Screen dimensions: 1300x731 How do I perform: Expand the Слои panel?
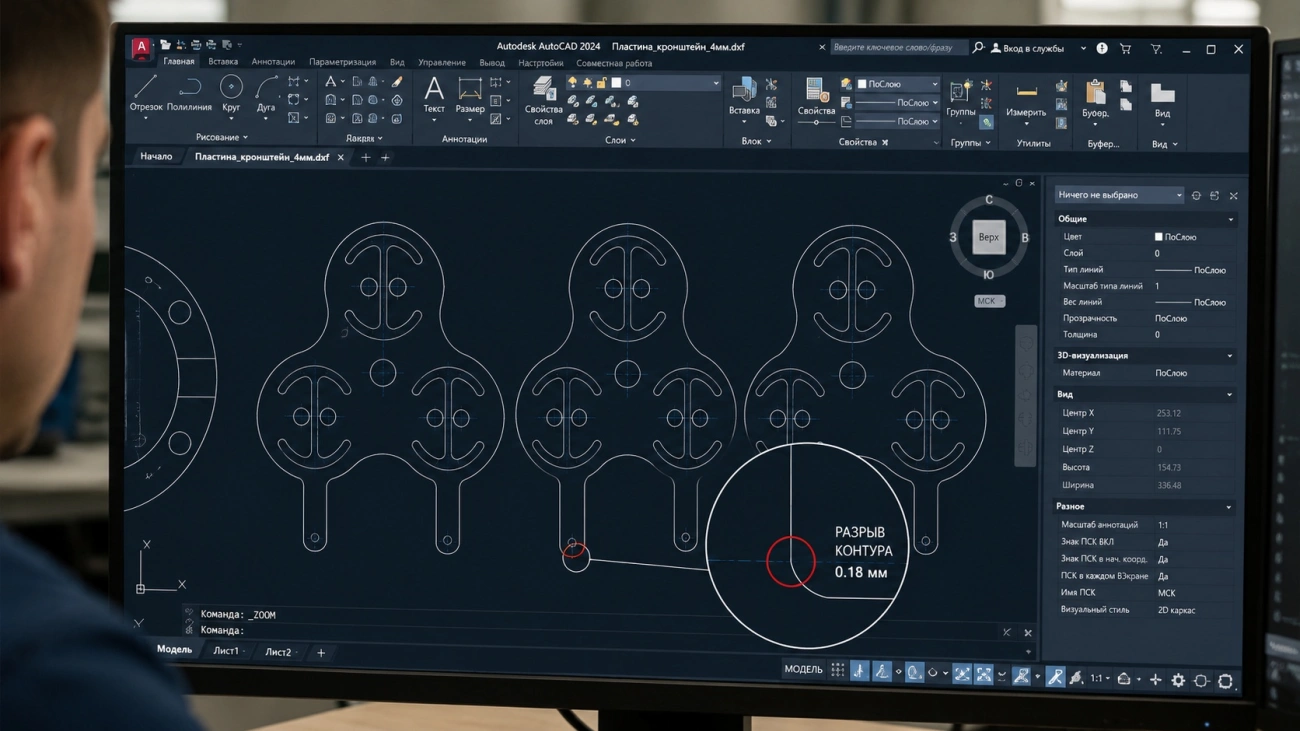(621, 140)
